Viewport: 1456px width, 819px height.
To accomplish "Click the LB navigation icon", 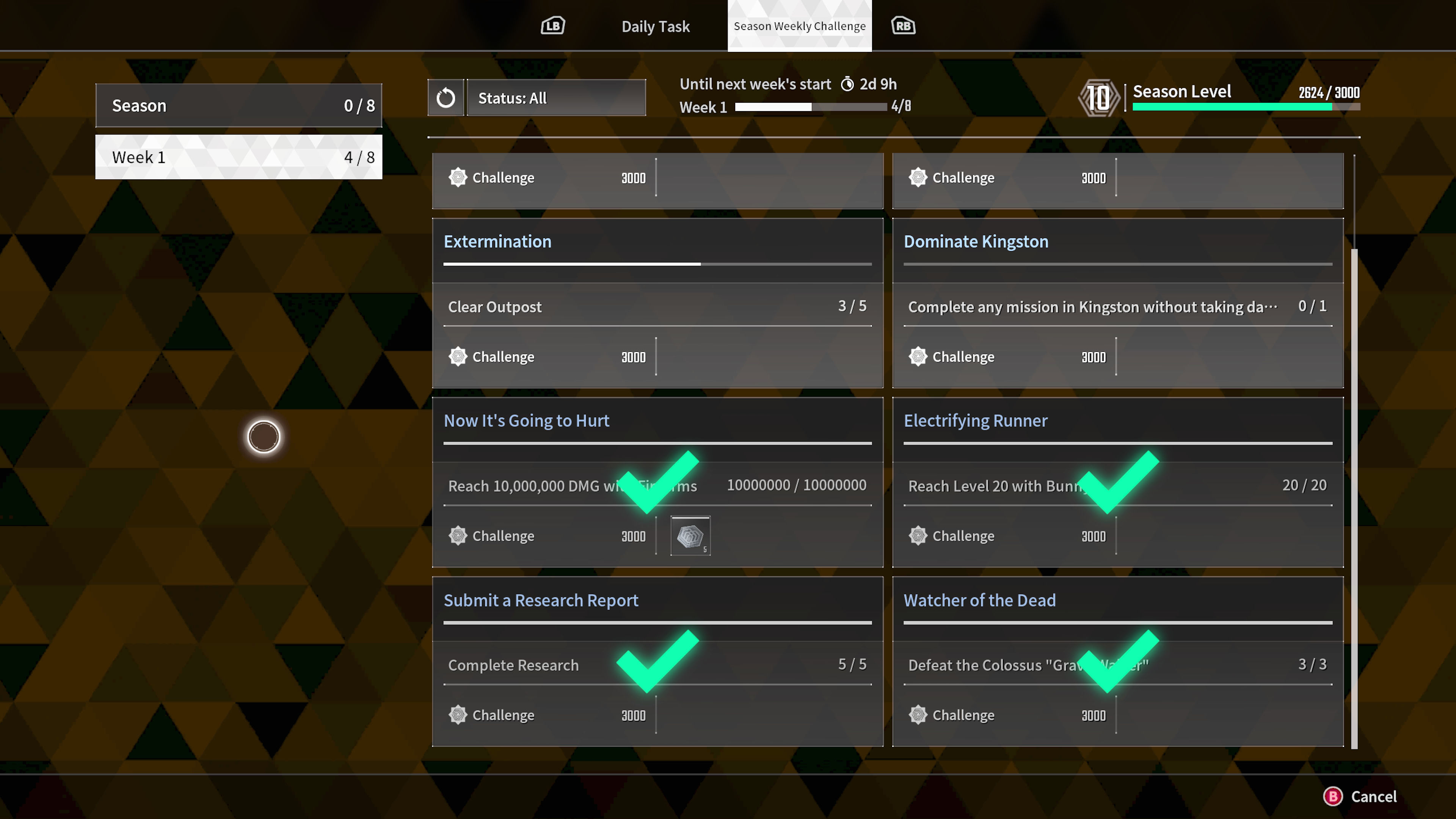I will (552, 25).
